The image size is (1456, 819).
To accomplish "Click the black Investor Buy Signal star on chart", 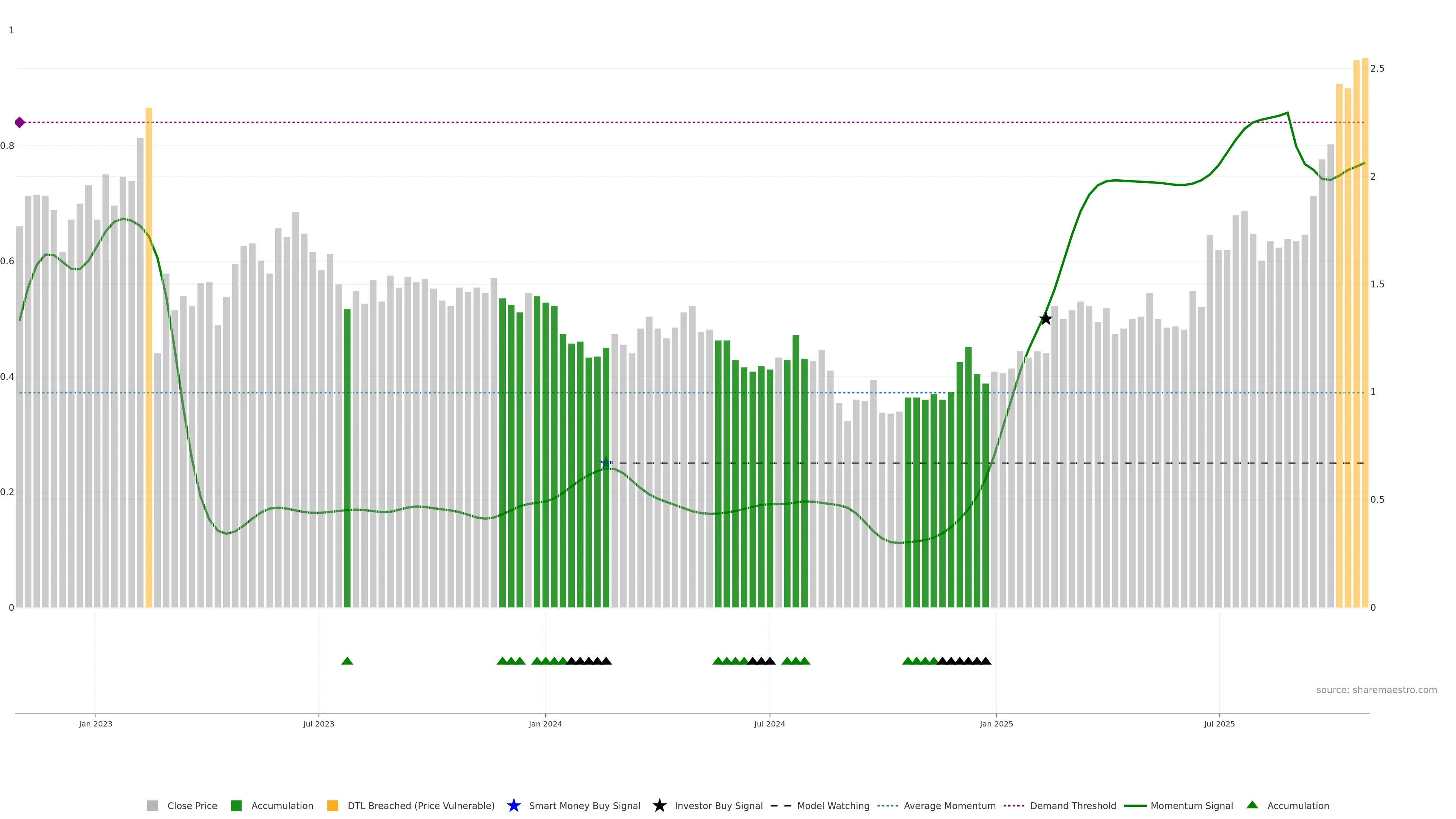I will tap(1045, 319).
